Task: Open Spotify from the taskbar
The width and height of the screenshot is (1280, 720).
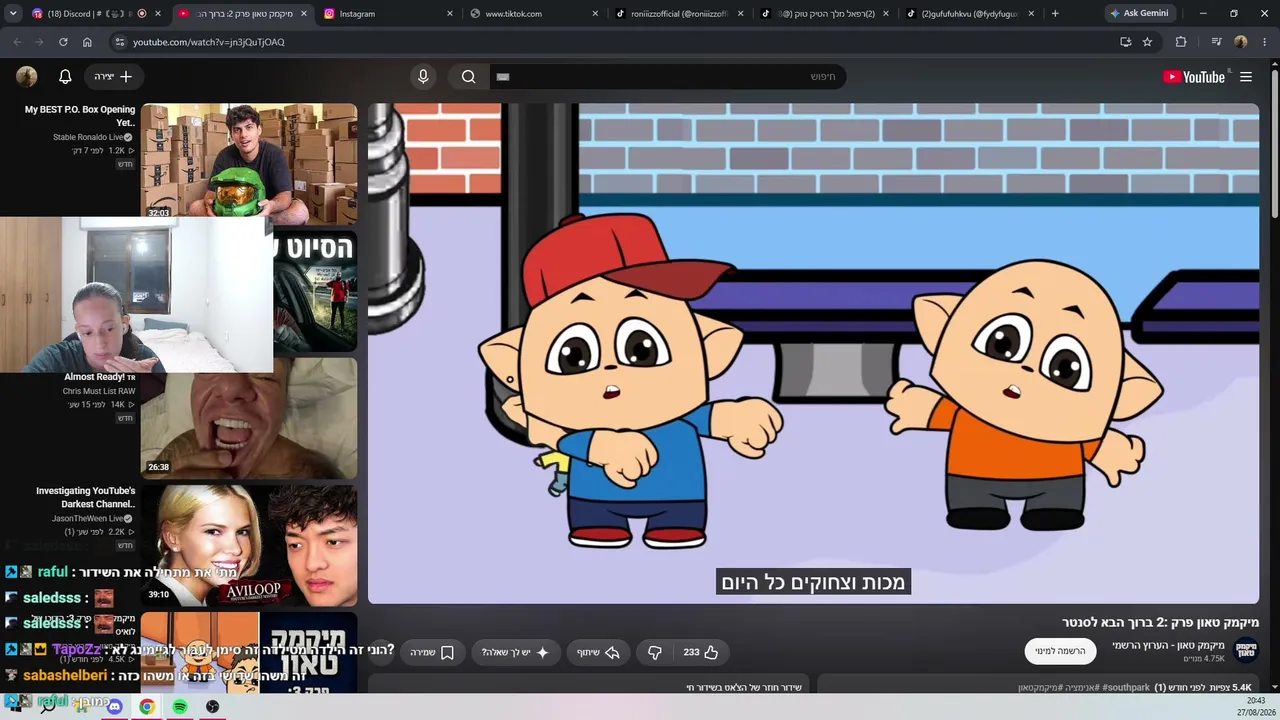Action: [x=180, y=707]
